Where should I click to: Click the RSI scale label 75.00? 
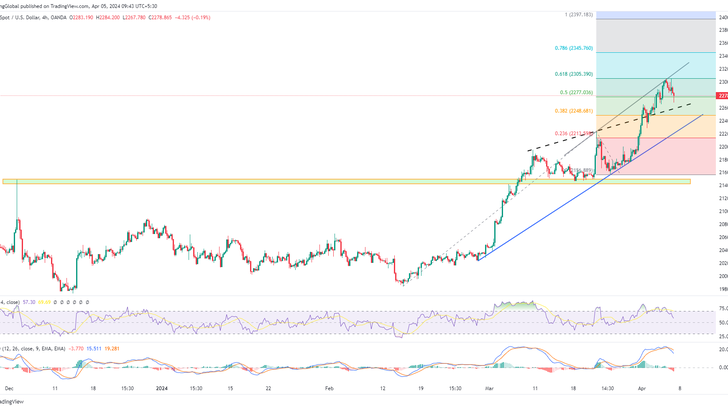click(x=723, y=308)
